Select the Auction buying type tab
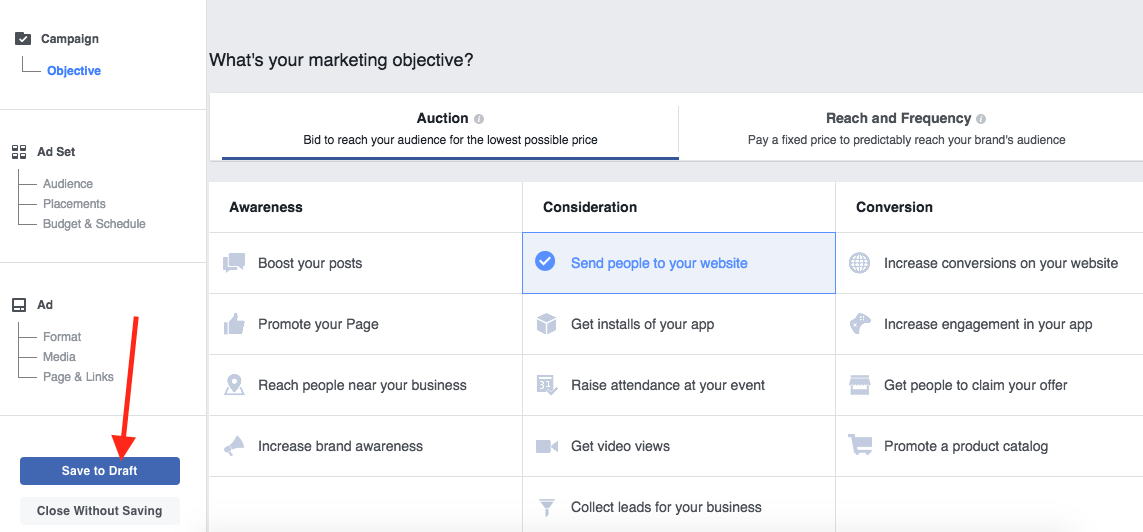 point(450,129)
